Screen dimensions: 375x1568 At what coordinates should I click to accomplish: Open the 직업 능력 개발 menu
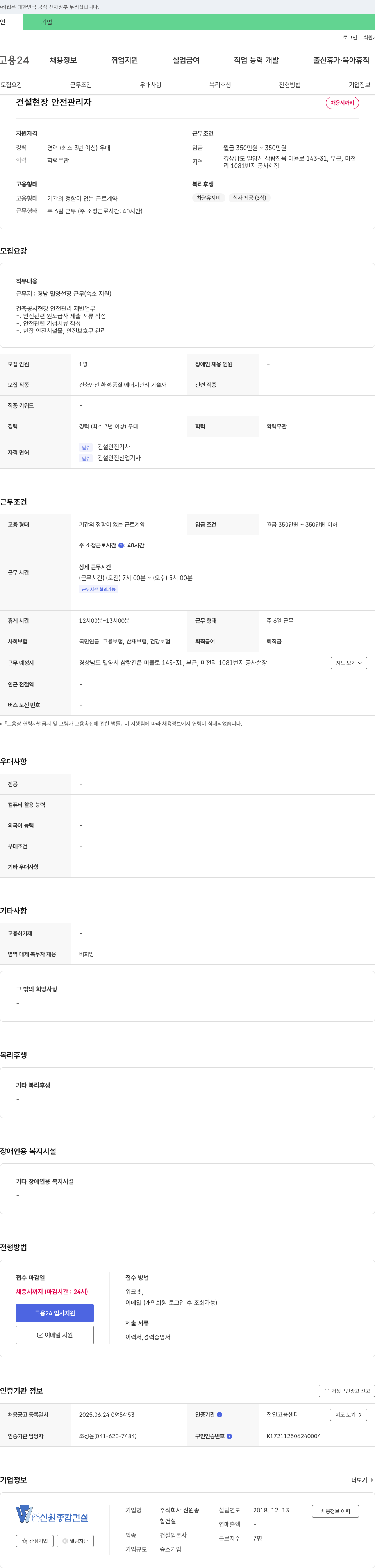257,60
